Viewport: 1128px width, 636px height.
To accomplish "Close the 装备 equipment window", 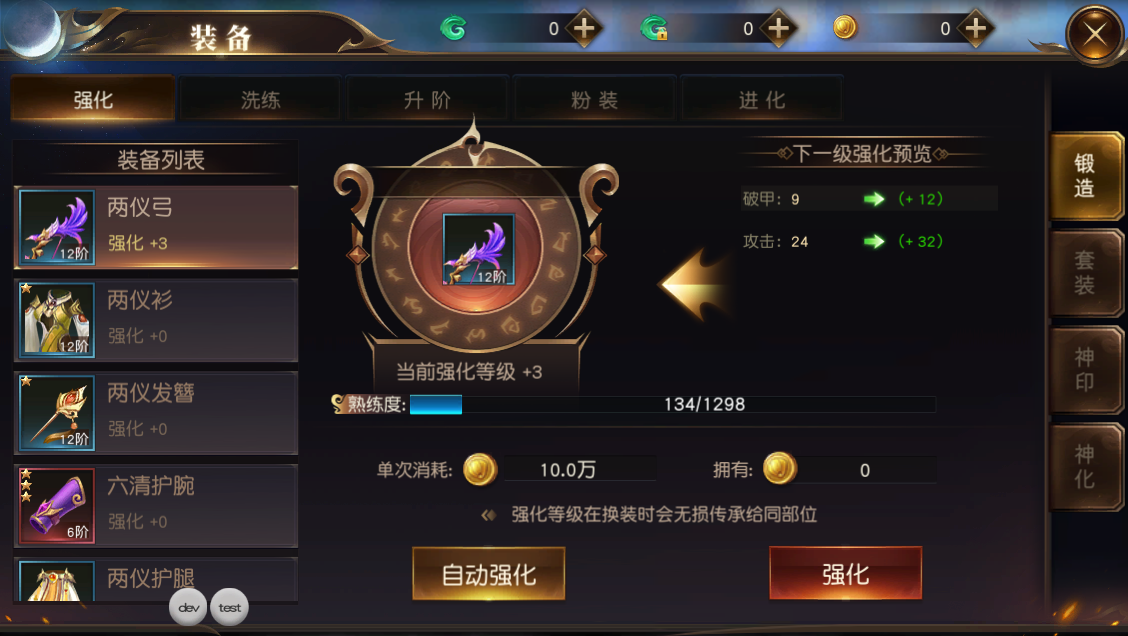I will tap(1095, 34).
